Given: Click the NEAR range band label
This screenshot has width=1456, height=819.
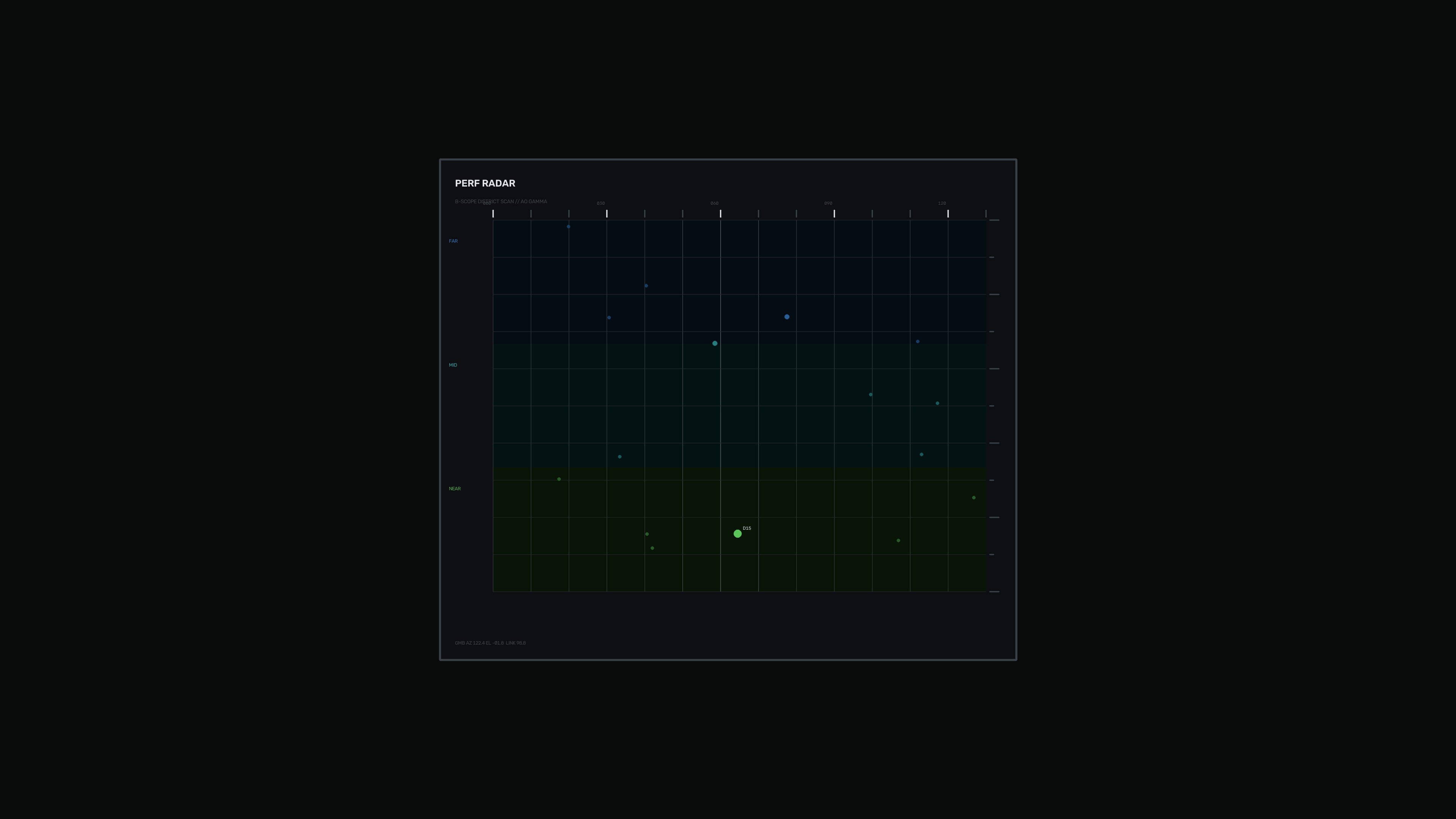Looking at the screenshot, I should [455, 489].
